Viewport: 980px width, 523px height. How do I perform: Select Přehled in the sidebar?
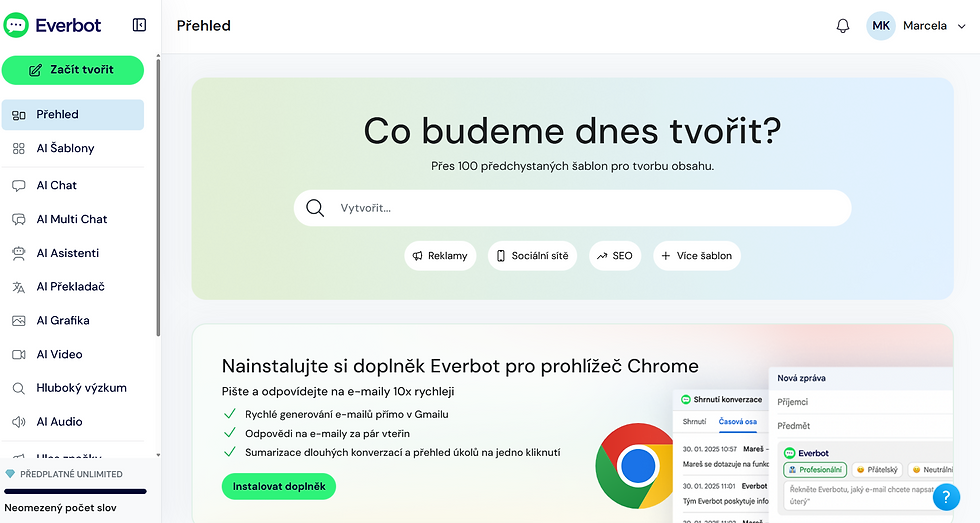[x=72, y=114]
